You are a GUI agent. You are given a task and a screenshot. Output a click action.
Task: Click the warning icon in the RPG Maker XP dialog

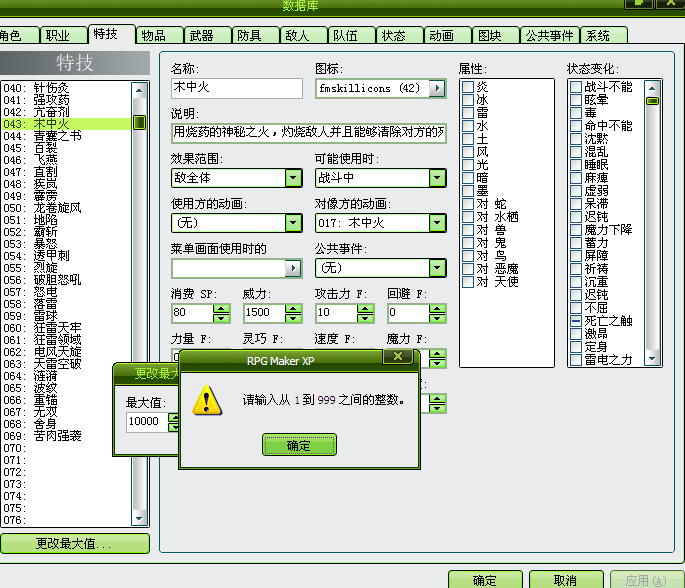pyautogui.click(x=207, y=400)
